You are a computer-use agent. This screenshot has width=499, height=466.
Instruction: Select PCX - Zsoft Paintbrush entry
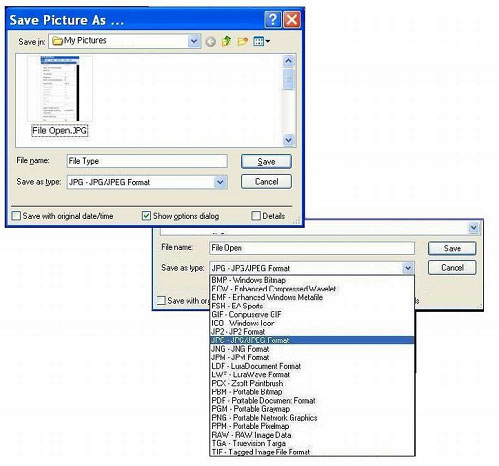[312, 383]
